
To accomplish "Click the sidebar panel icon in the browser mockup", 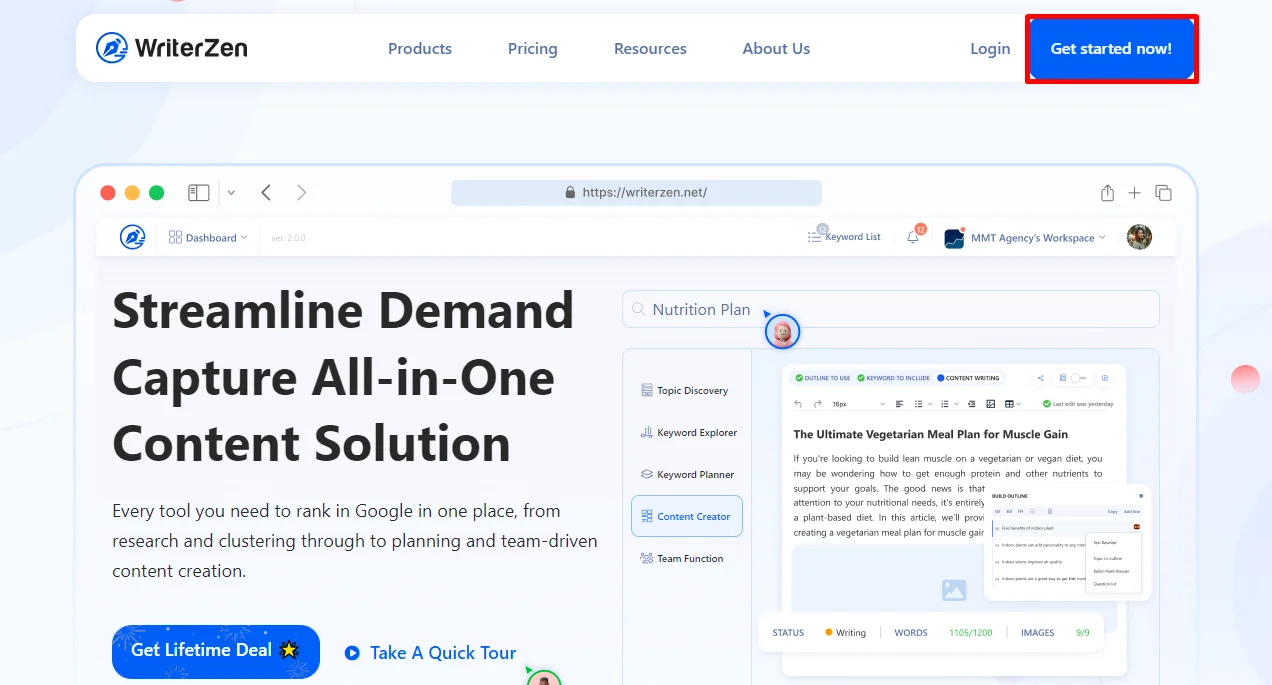I will pyautogui.click(x=198, y=193).
